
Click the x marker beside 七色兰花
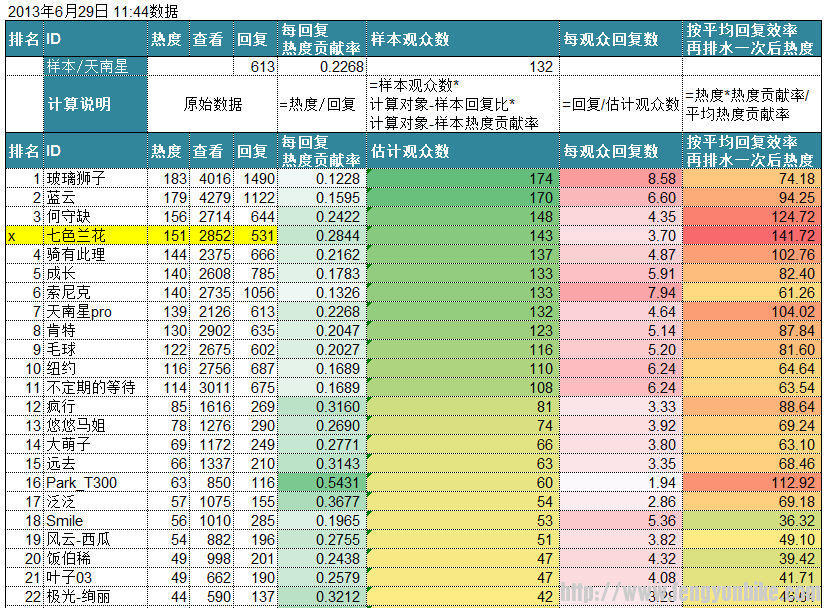tap(12, 236)
